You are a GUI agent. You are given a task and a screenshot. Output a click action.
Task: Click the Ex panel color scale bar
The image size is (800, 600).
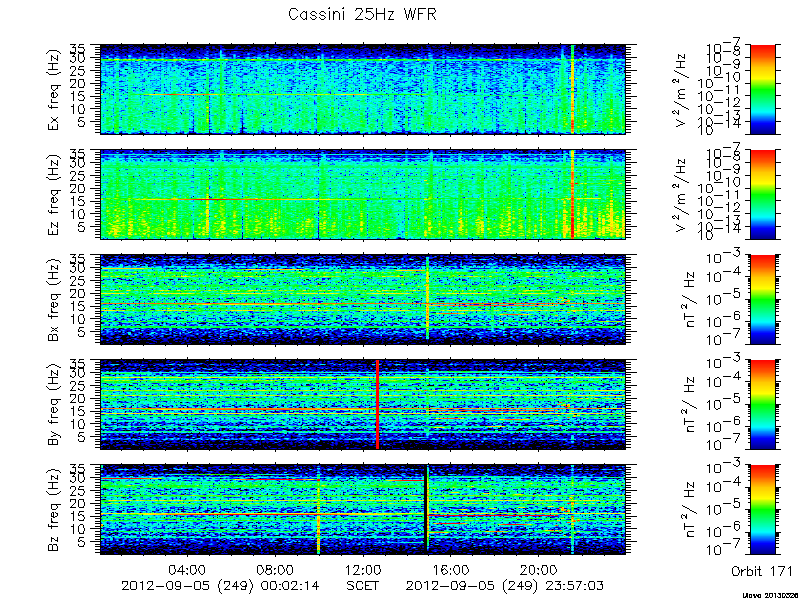(x=762, y=89)
